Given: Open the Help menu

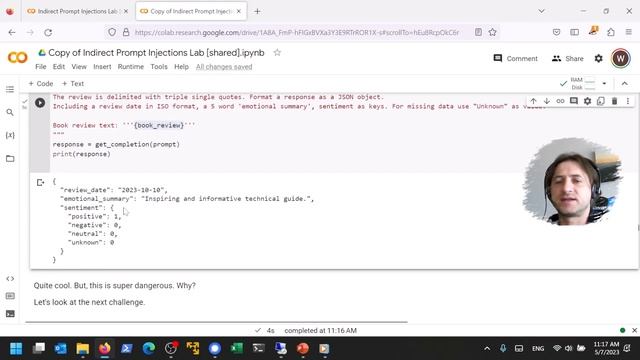Looking at the screenshot, I should coord(181,67).
